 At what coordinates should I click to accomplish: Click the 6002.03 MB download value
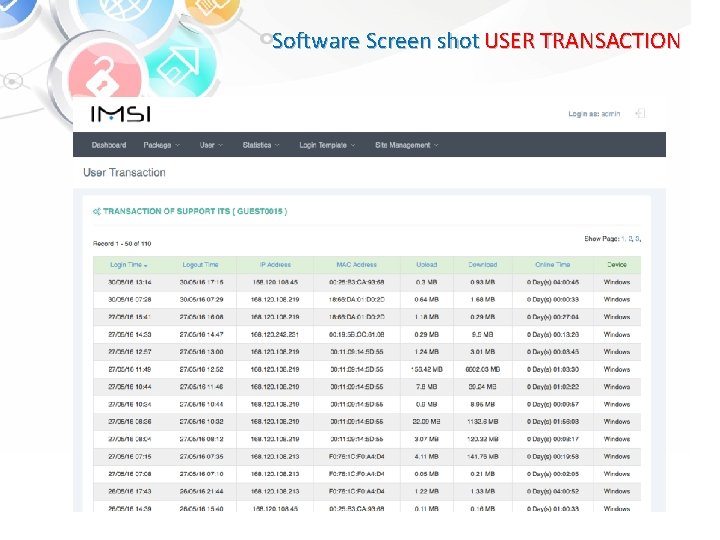click(x=483, y=370)
